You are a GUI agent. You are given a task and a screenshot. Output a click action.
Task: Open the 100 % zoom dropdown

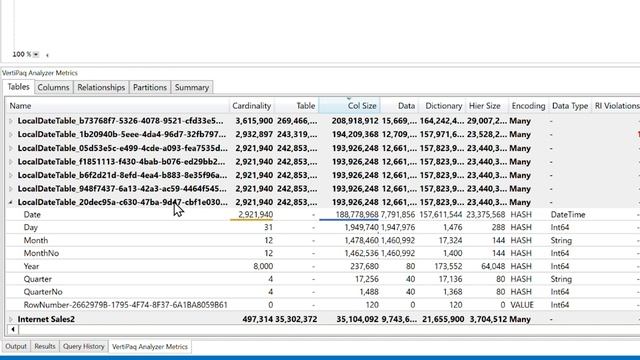pos(36,54)
